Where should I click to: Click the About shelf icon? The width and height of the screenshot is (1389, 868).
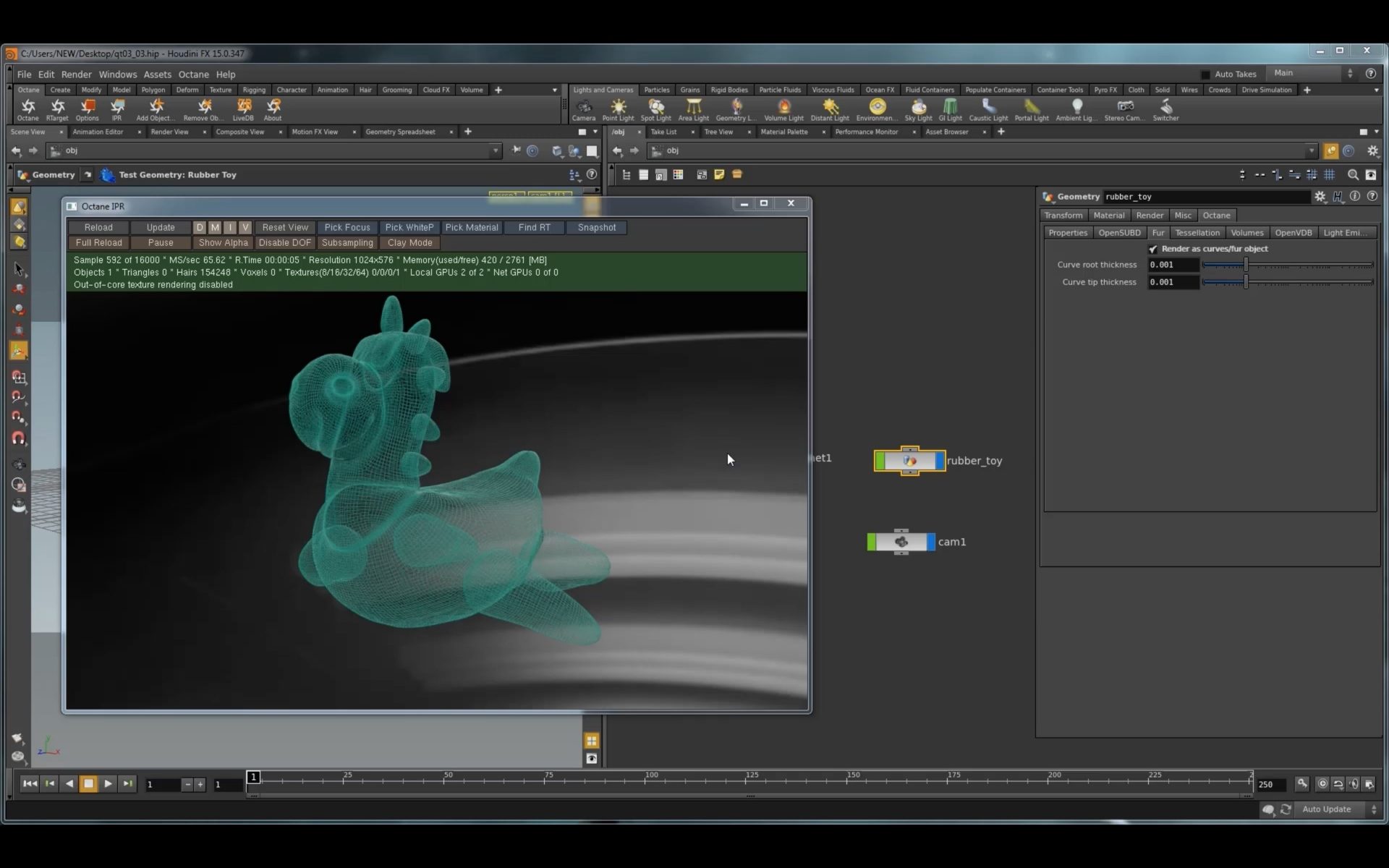click(x=273, y=110)
